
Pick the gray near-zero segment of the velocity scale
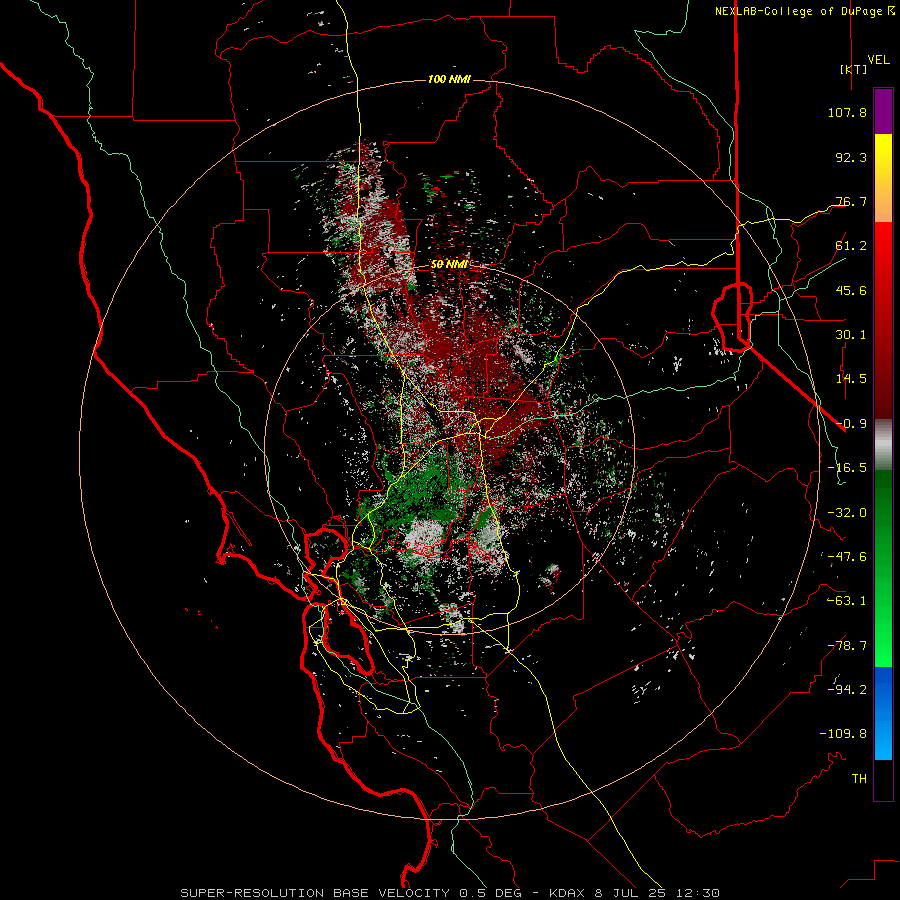pyautogui.click(x=883, y=445)
